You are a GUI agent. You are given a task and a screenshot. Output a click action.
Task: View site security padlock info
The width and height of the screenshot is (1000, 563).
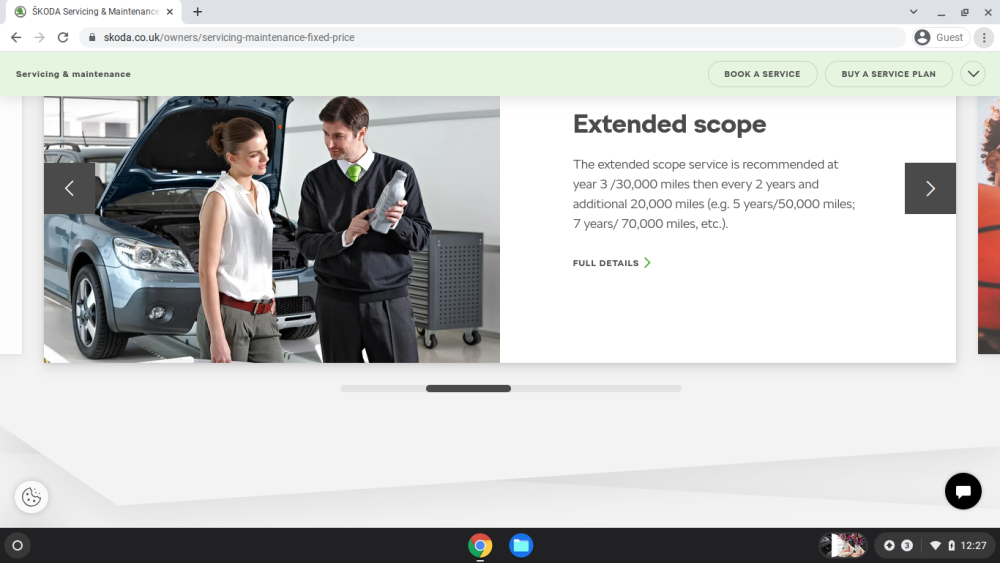(x=92, y=38)
